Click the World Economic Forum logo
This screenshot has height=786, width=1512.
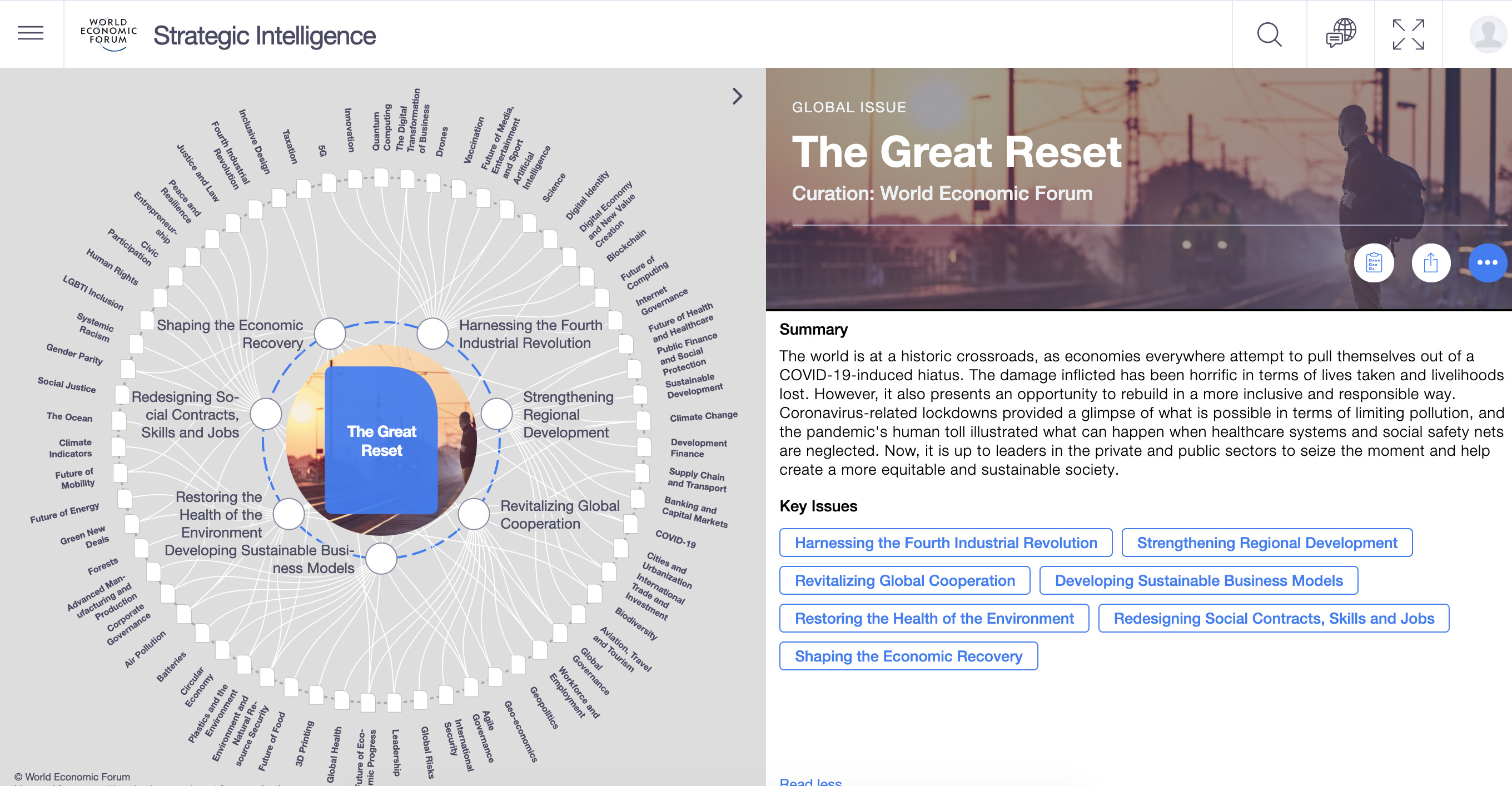coord(109,34)
